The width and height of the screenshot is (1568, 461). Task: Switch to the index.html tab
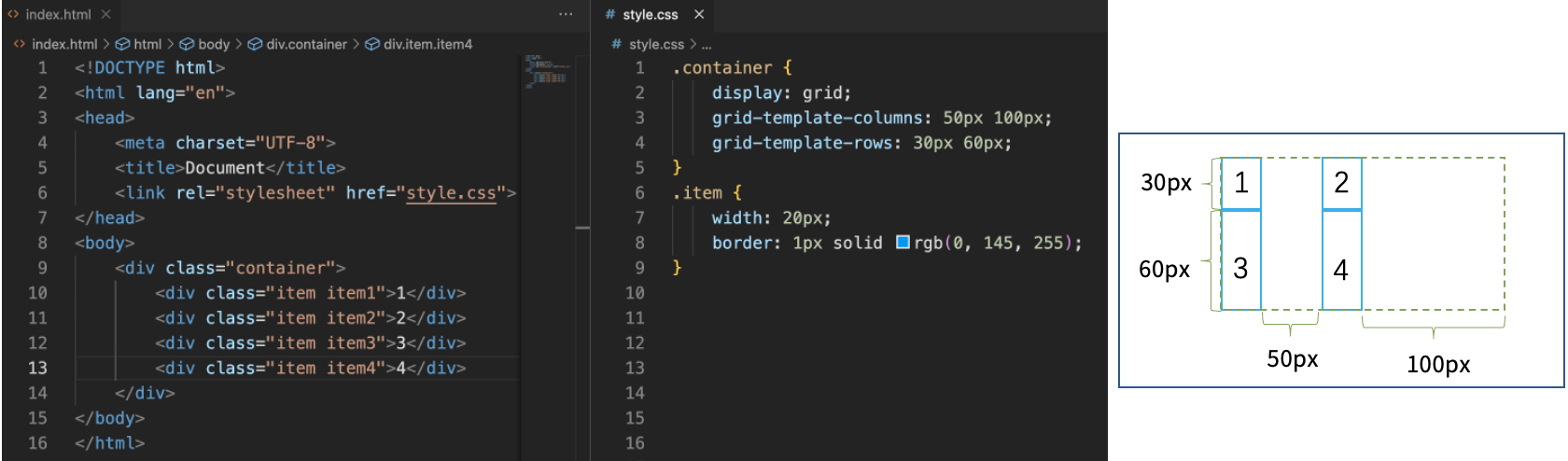click(58, 15)
